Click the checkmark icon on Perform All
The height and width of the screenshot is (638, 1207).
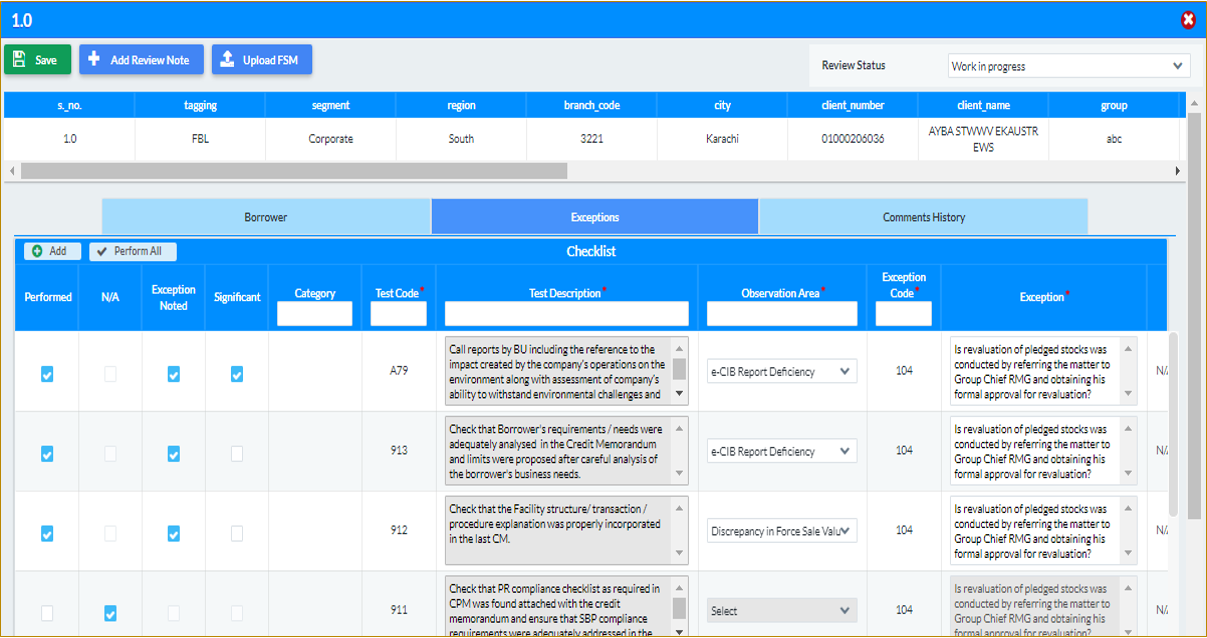(100, 251)
